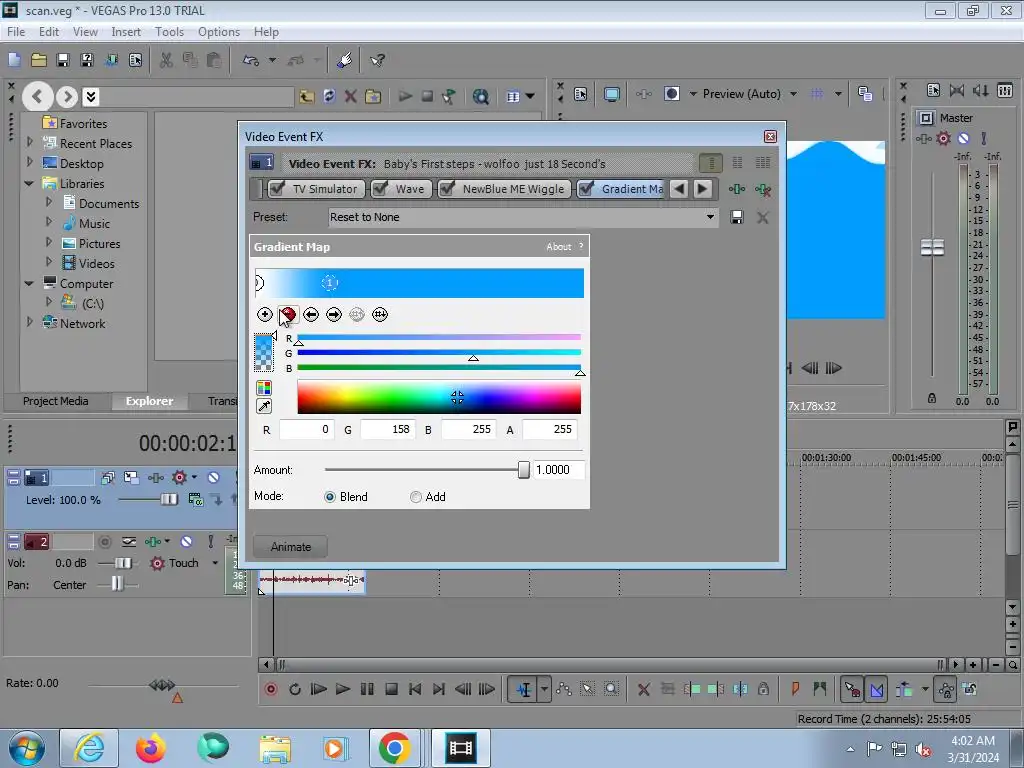Screen dimensions: 1024x768
Task: Open the Preset dropdown list
Action: (710, 217)
